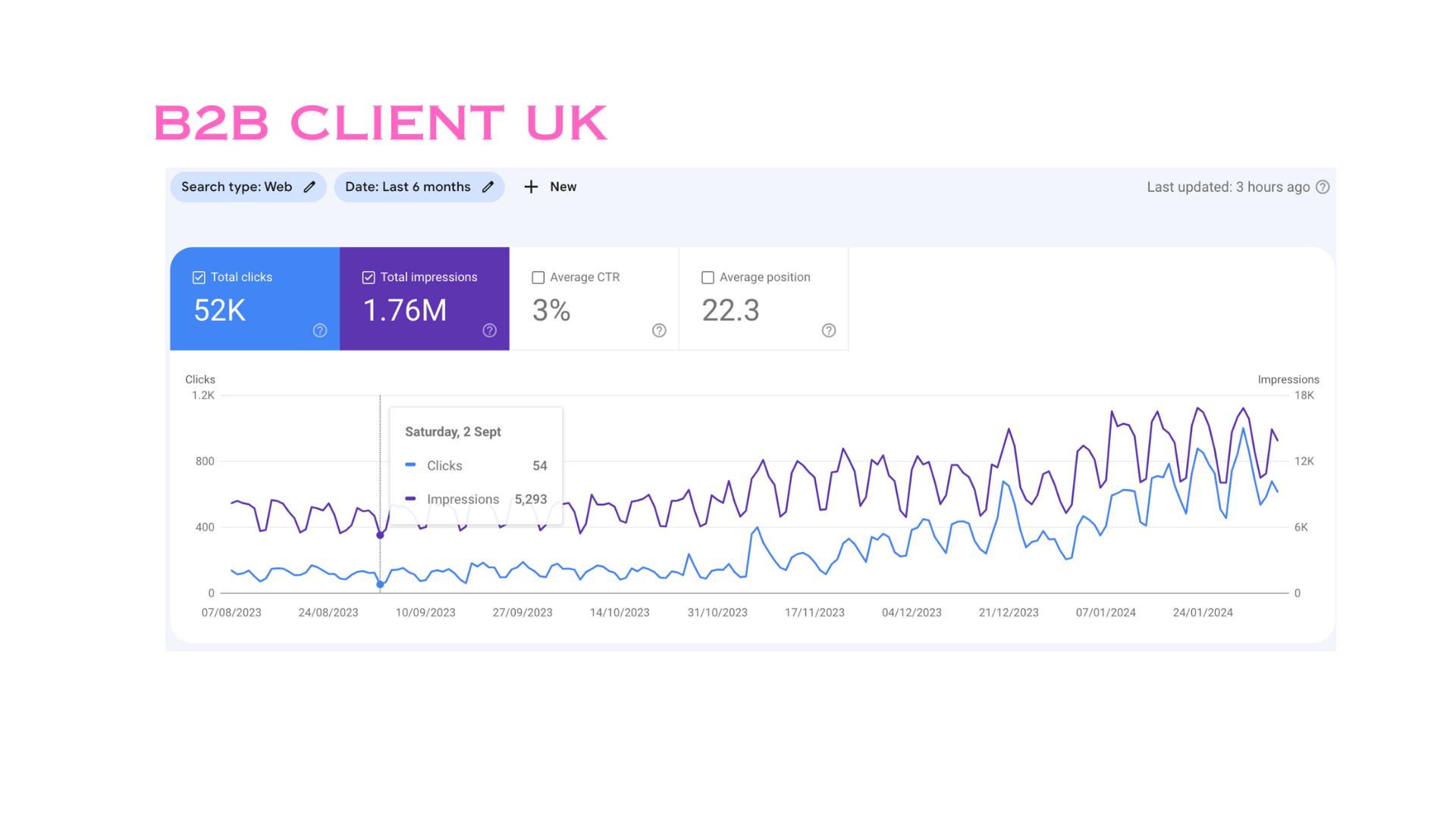Click help icon in Total impressions card
The image size is (1456, 819).
(x=490, y=331)
